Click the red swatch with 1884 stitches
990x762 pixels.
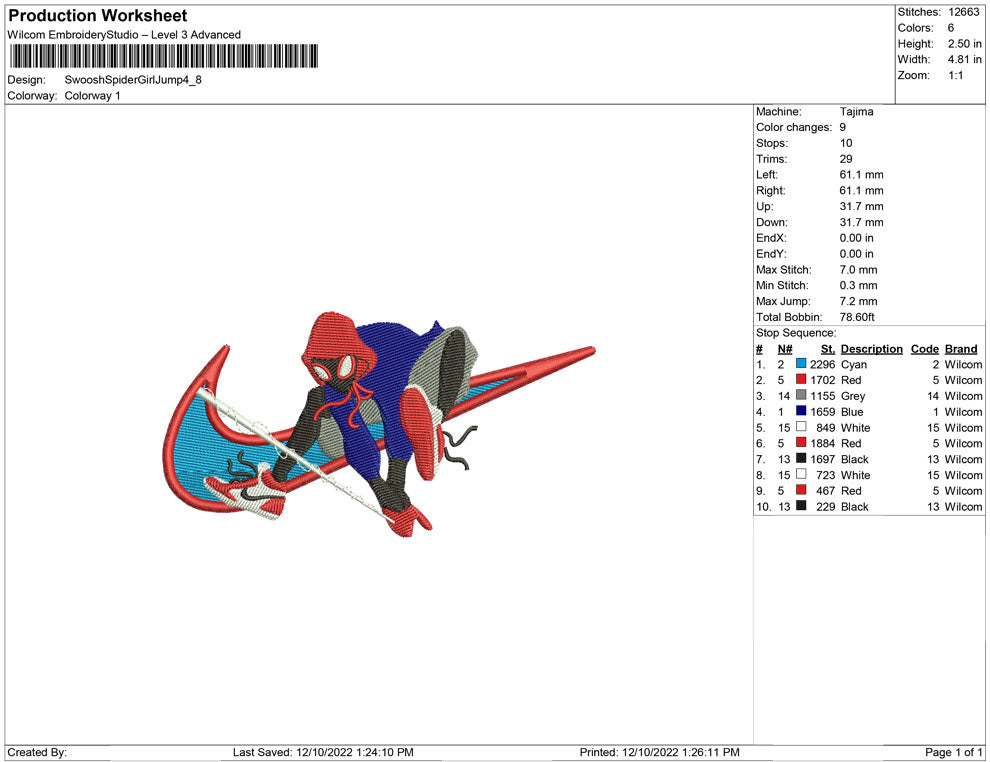point(801,443)
